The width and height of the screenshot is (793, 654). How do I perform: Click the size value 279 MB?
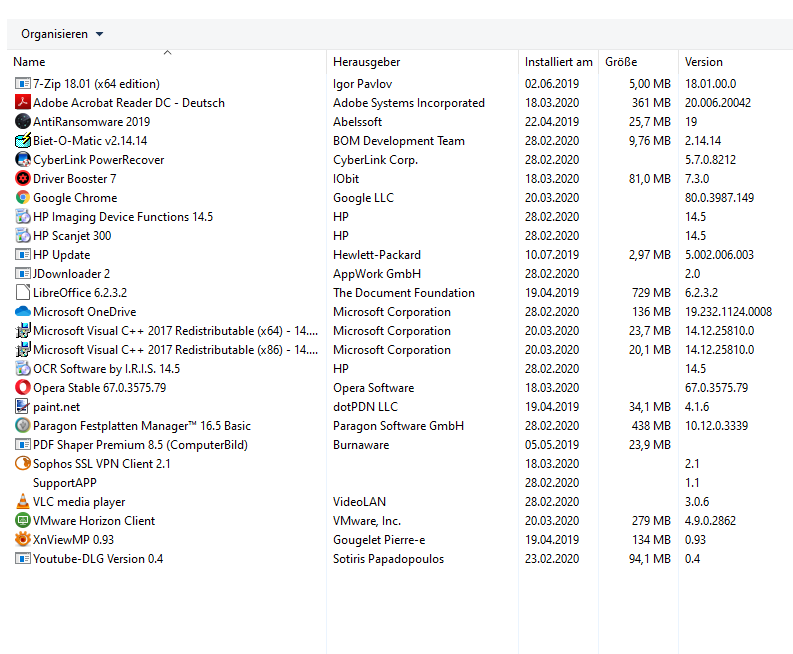[651, 521]
